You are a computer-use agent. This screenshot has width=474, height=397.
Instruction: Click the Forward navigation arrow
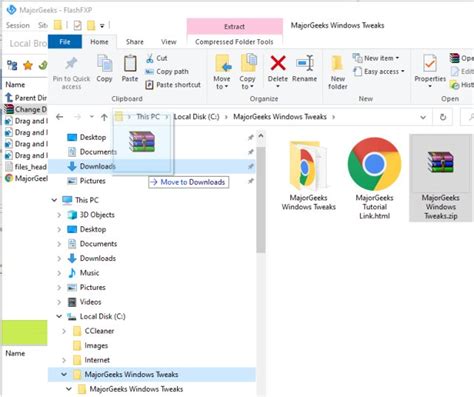click(x=77, y=117)
